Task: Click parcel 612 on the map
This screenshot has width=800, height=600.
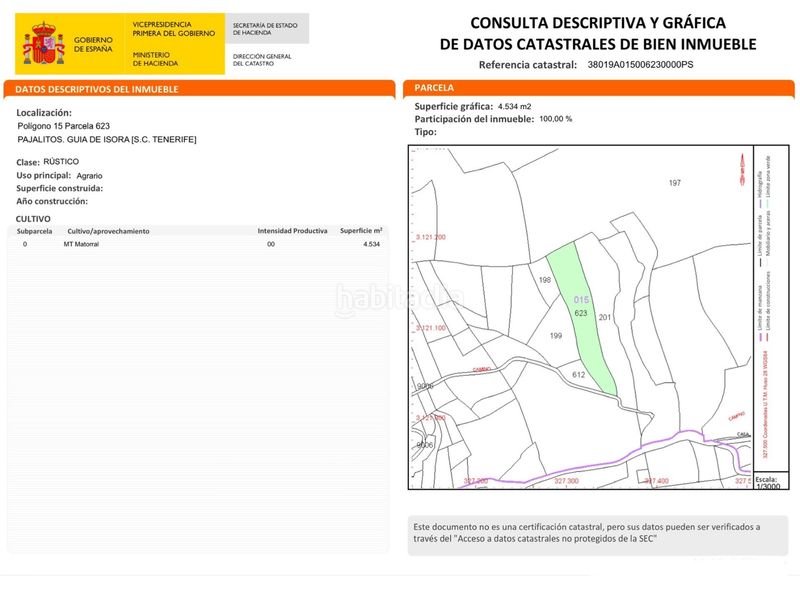Action: pos(579,374)
